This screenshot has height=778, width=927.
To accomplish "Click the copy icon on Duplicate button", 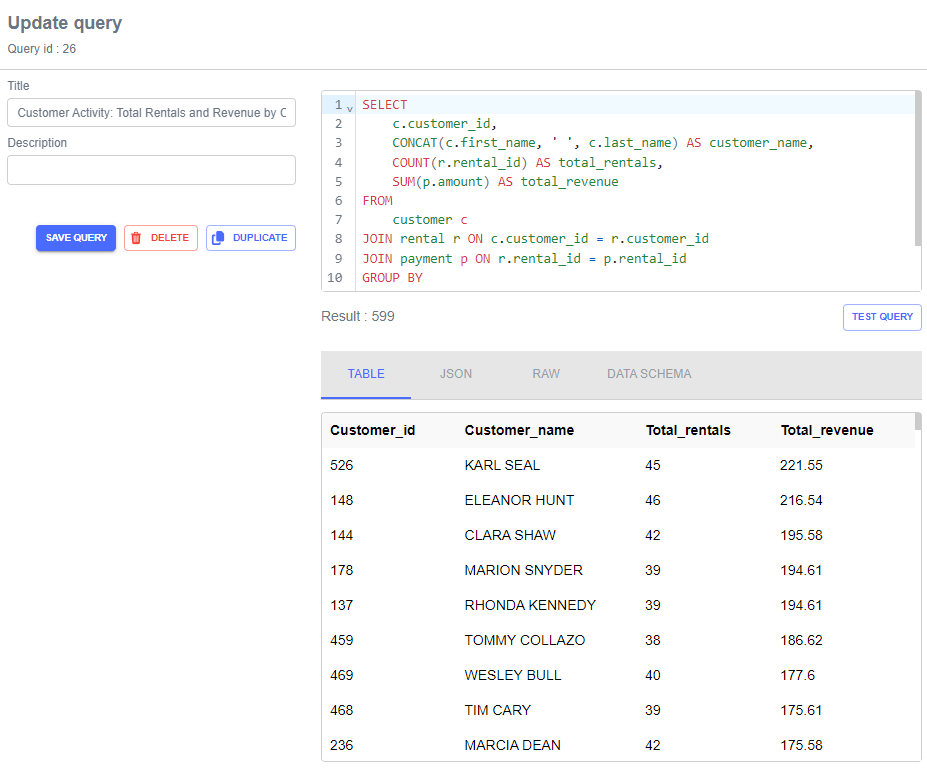I will (x=218, y=238).
